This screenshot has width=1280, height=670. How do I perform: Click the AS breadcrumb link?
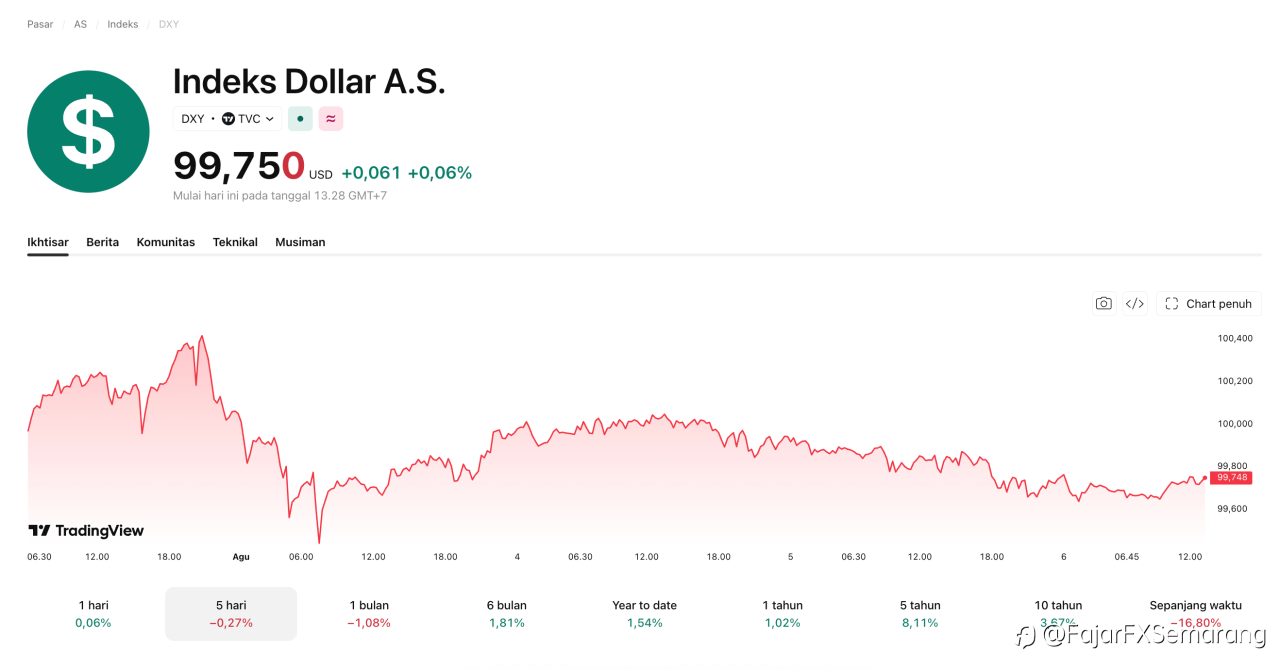[x=80, y=24]
